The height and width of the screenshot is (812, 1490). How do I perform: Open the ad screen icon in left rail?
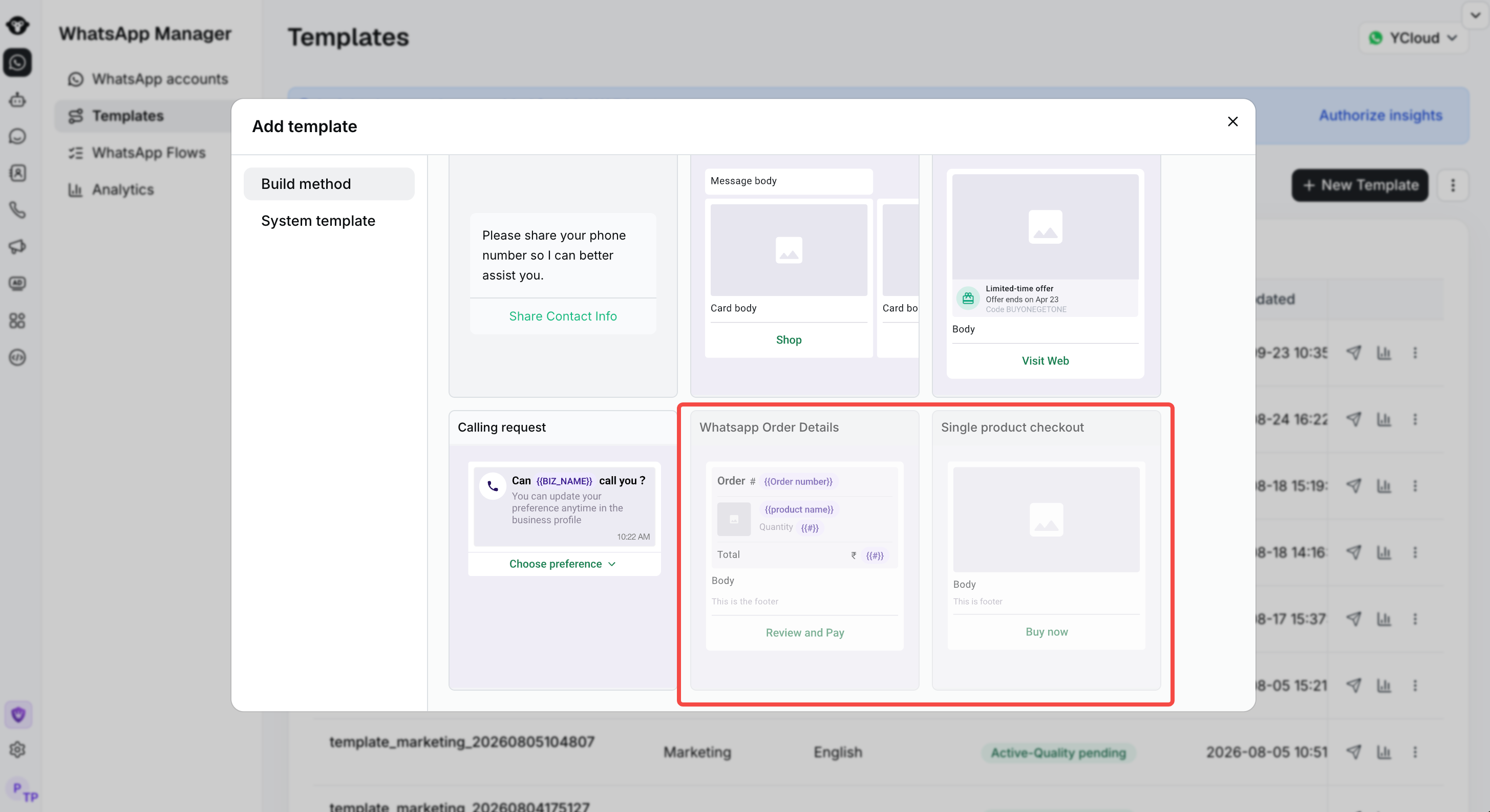pos(17,284)
